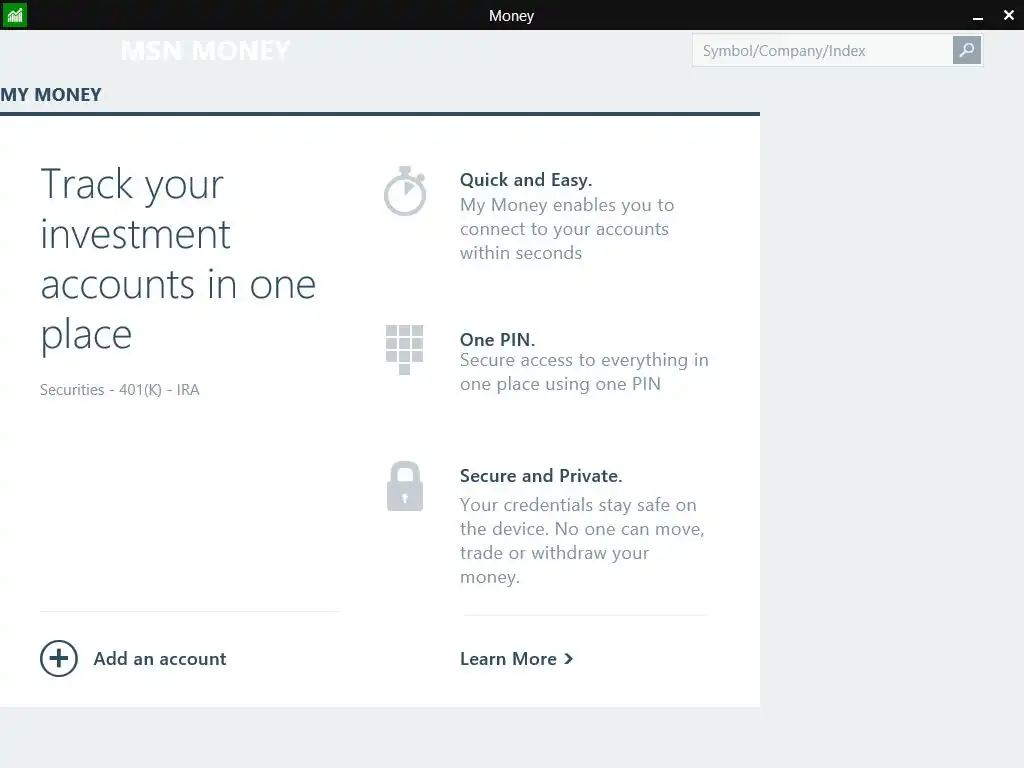Click 'Your credentials stay safe' description
Image resolution: width=1024 pixels, height=768 pixels.
[582, 541]
